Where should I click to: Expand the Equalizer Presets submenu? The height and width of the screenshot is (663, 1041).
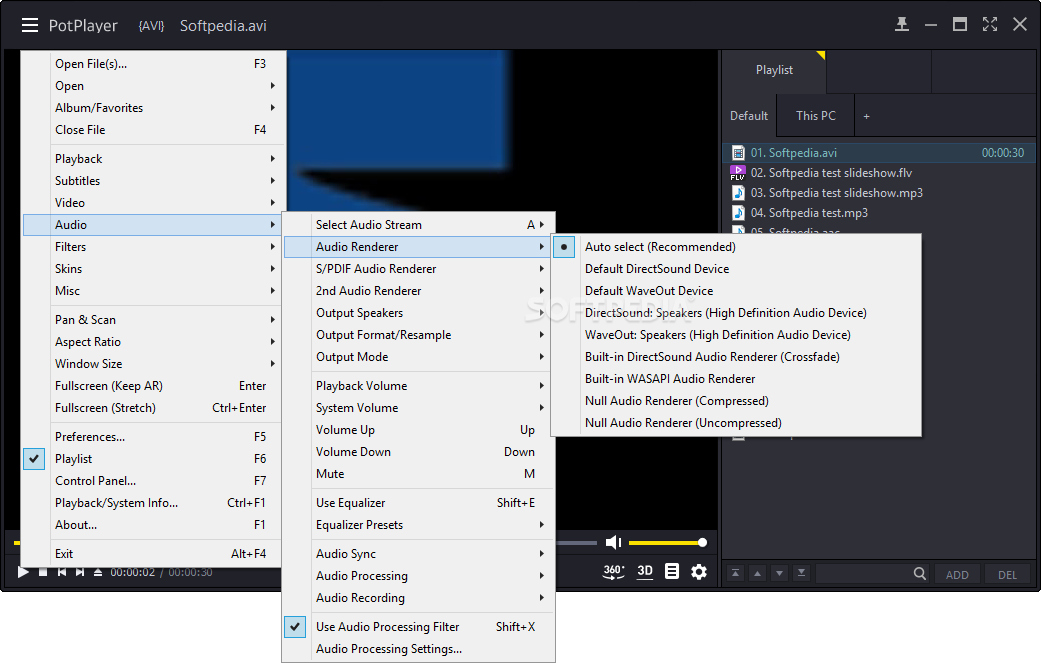(x=418, y=525)
